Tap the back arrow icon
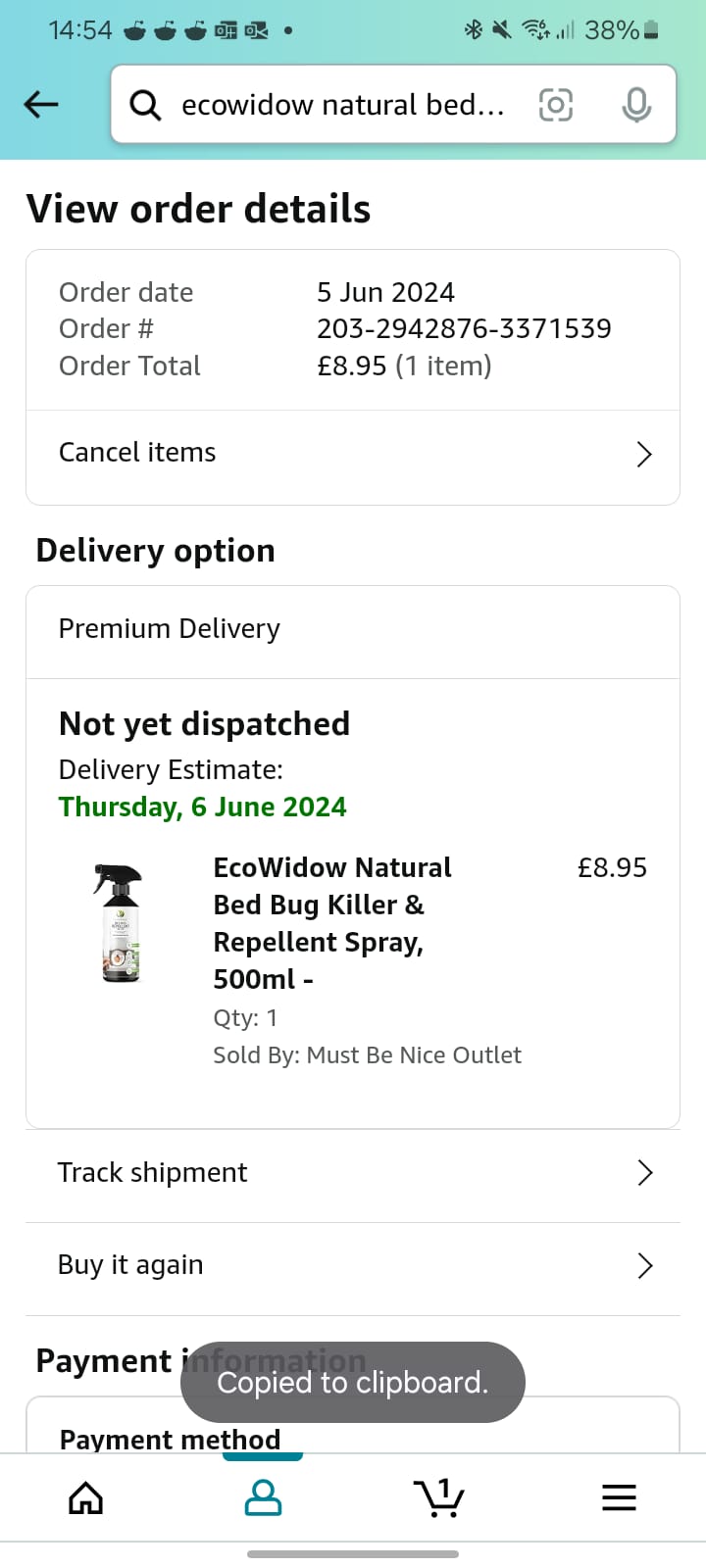706x1568 pixels. coord(41,104)
